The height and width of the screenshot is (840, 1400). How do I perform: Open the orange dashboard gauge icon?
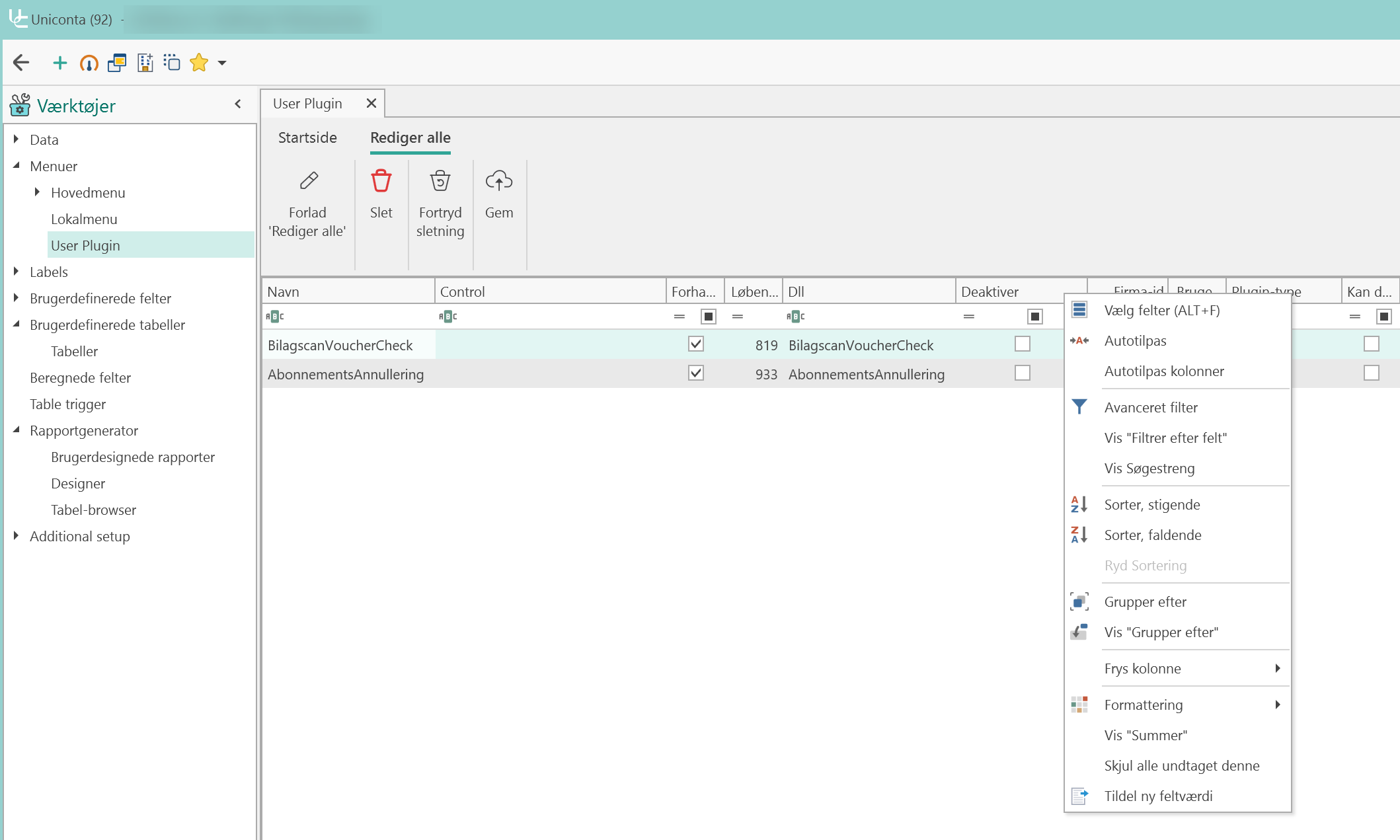point(89,63)
